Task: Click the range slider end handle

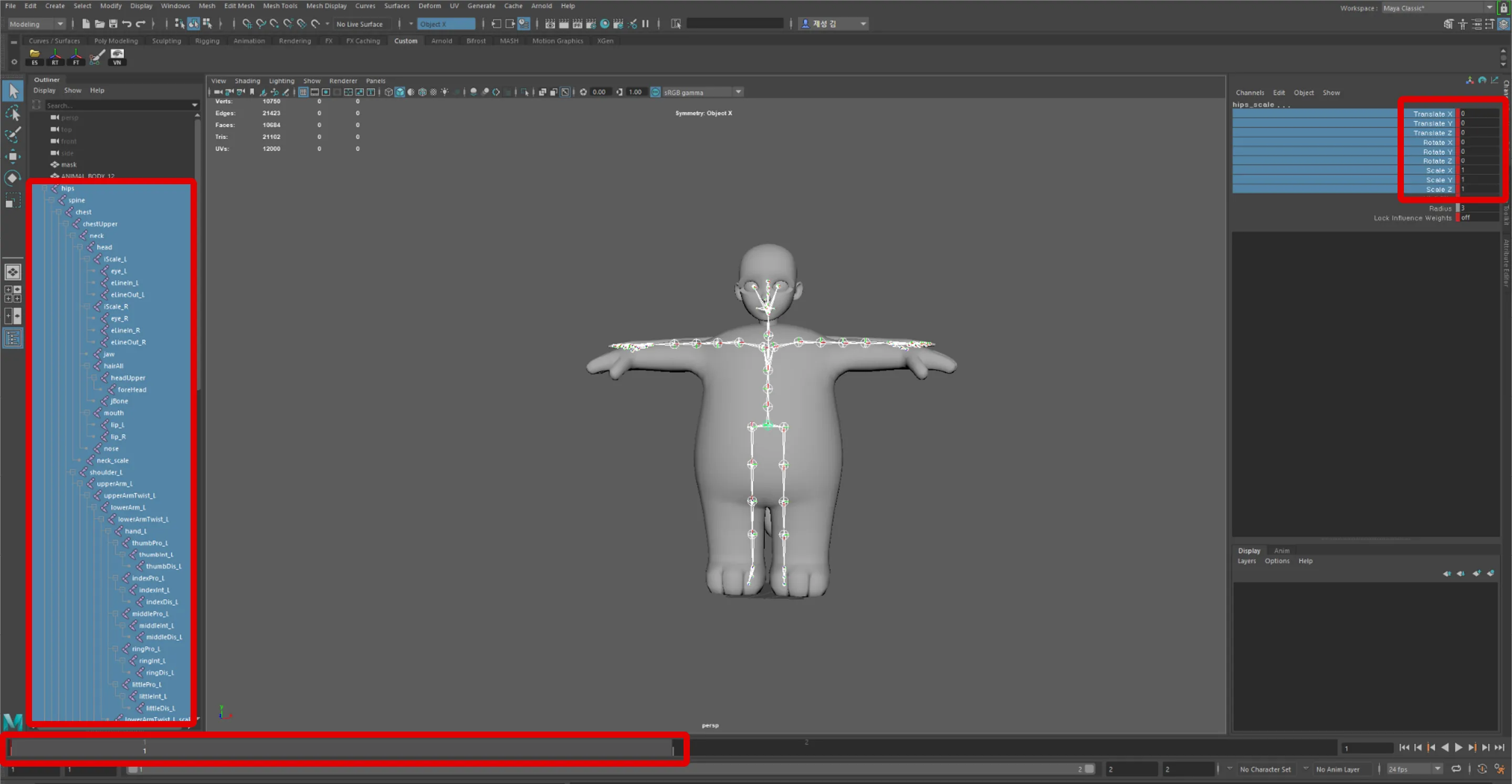Action: pyautogui.click(x=1089, y=769)
